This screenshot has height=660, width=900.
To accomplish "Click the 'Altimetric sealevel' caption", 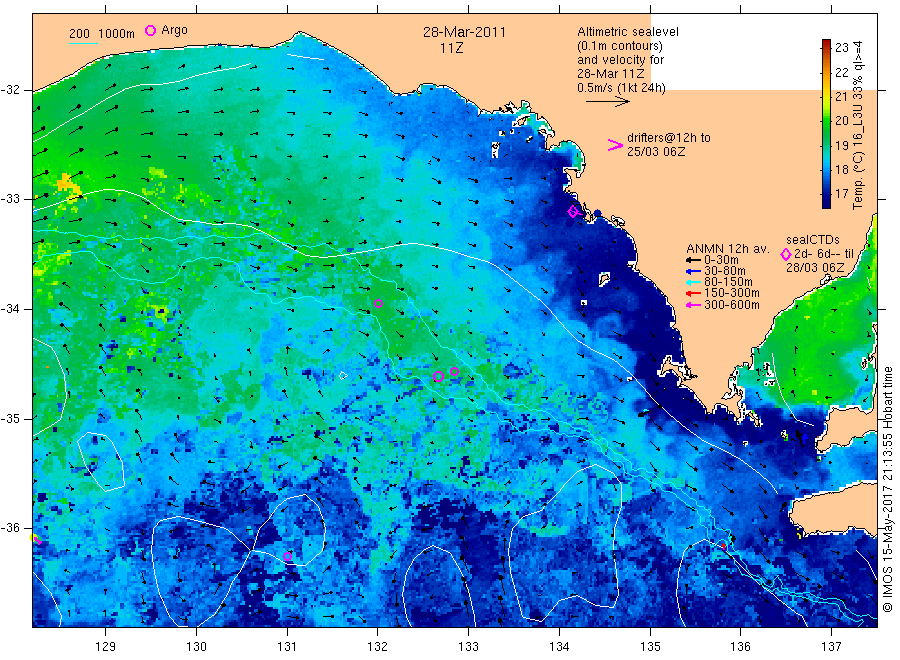I will point(628,32).
